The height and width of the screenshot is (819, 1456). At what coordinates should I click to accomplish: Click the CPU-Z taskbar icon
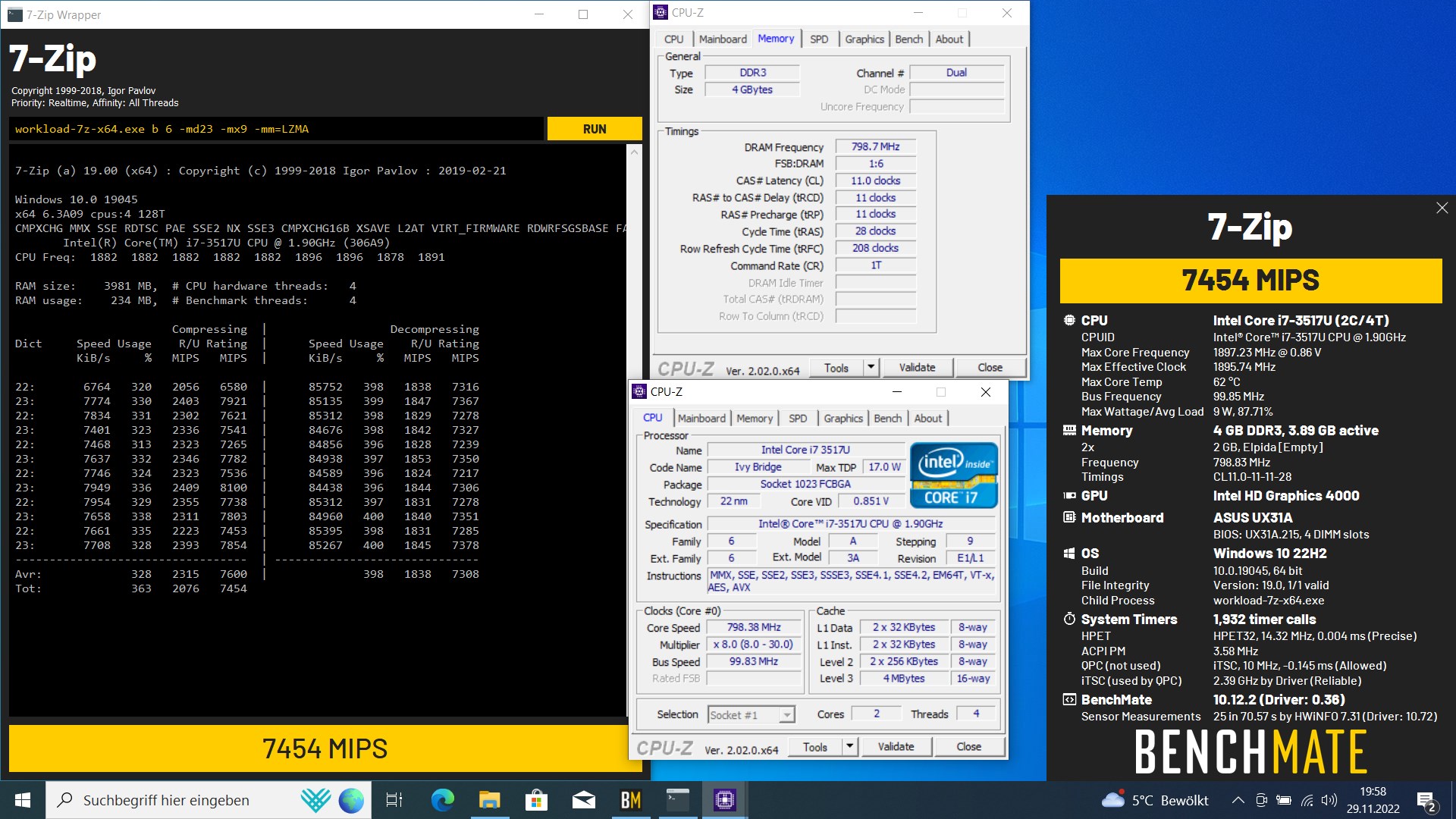(x=724, y=800)
